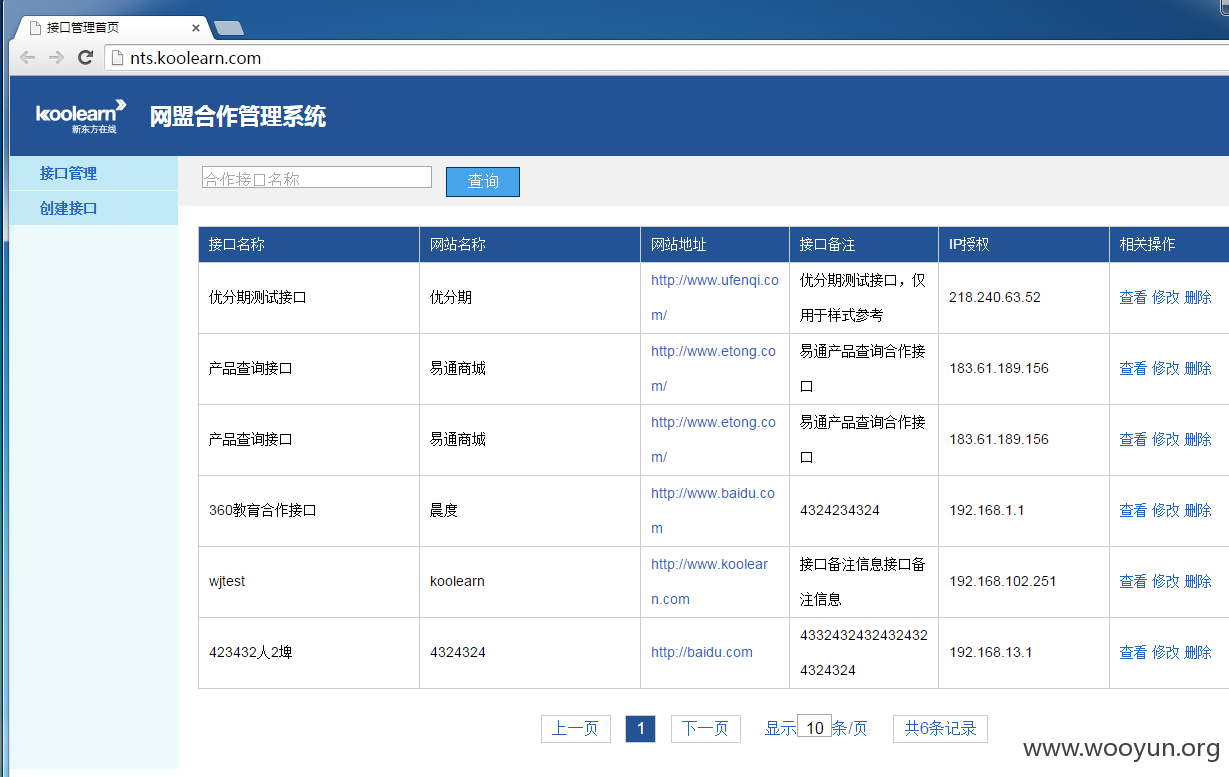Go to previous page via 上一页
1229x777 pixels.
575,728
